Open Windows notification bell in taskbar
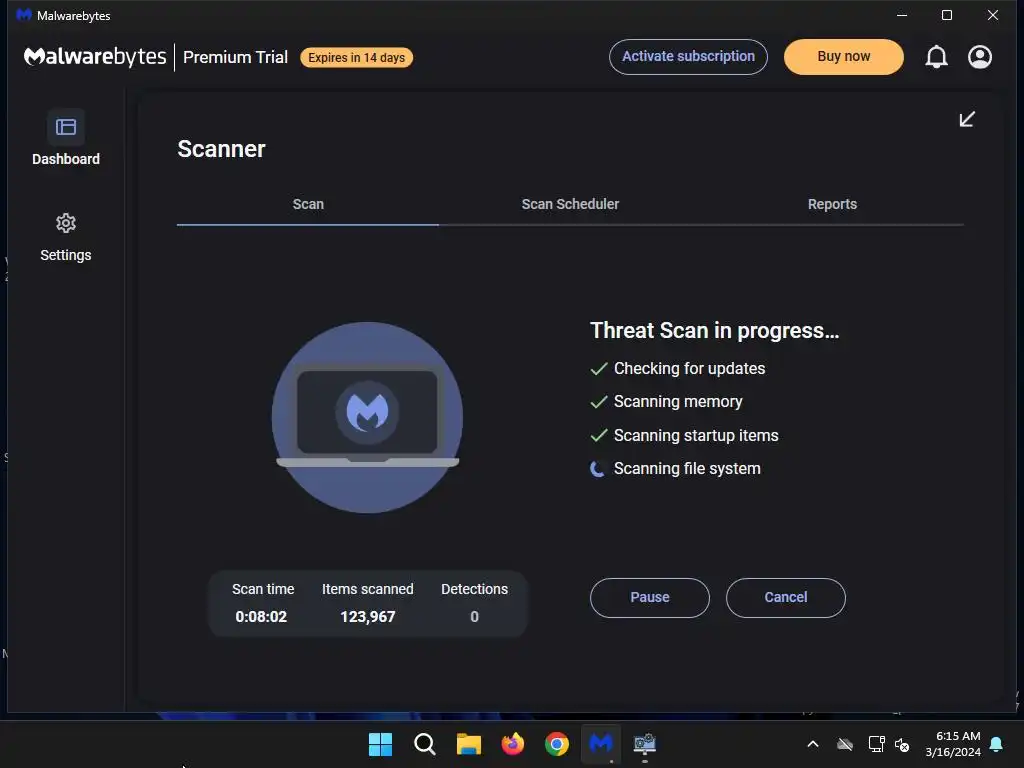Viewport: 1024px width, 768px height. (x=997, y=744)
